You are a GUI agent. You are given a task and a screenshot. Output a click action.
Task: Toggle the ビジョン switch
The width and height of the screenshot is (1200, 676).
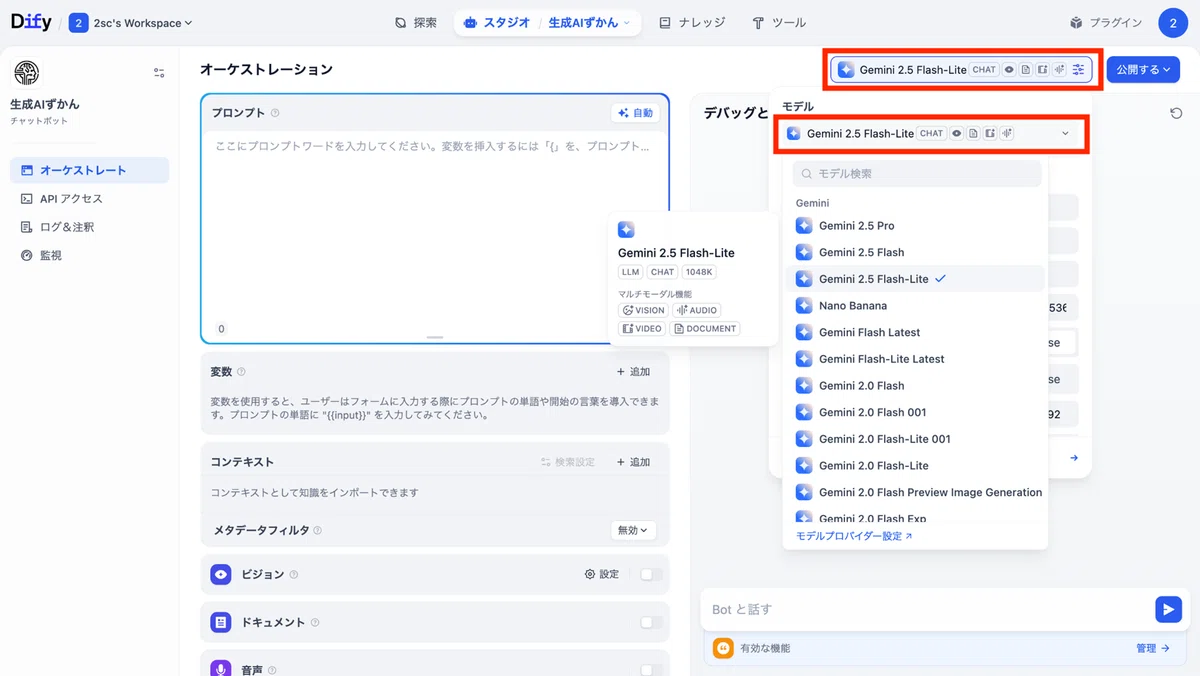coord(651,574)
